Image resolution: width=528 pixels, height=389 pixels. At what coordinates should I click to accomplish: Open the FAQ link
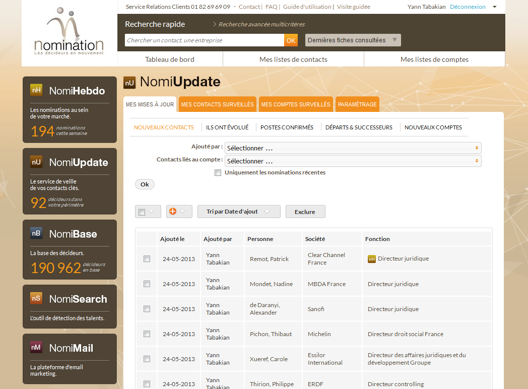tap(271, 7)
